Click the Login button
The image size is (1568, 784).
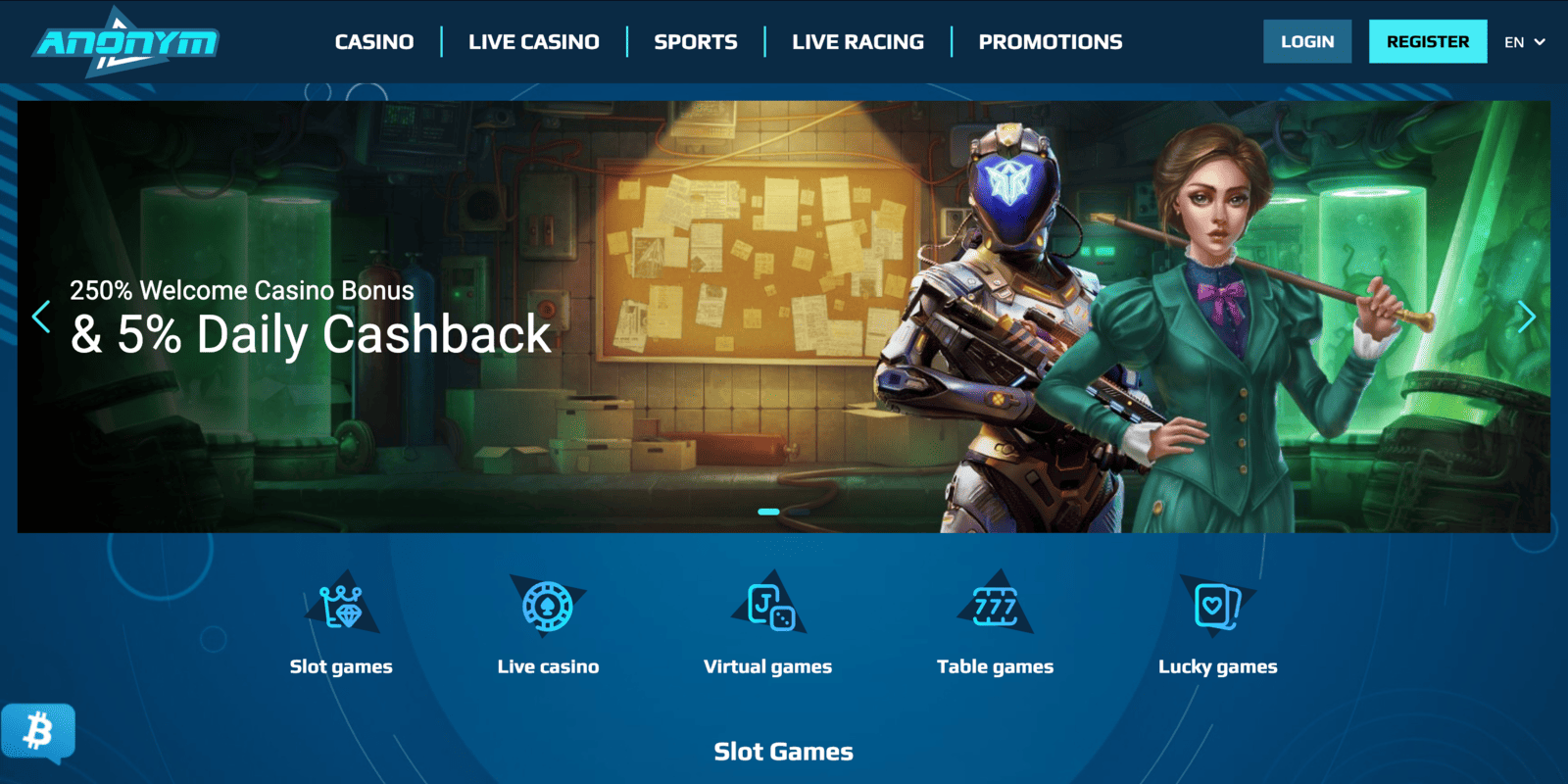point(1307,41)
